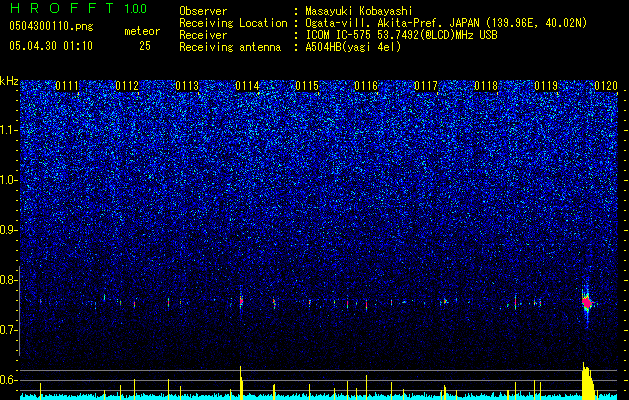
Task: Click the Ogata-vill. Akita-Pref. location text
Action: pyautogui.click(x=446, y=23)
